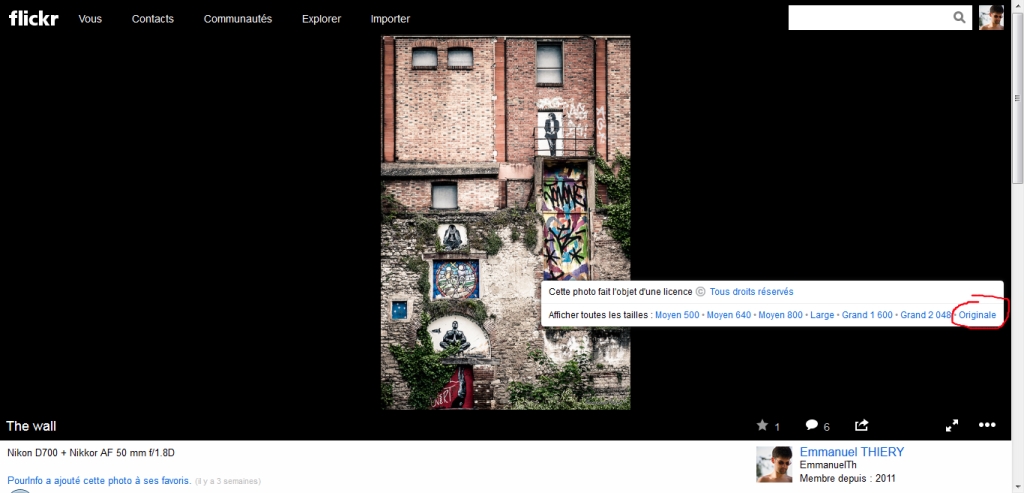Open the Communautés menu

coord(238,19)
